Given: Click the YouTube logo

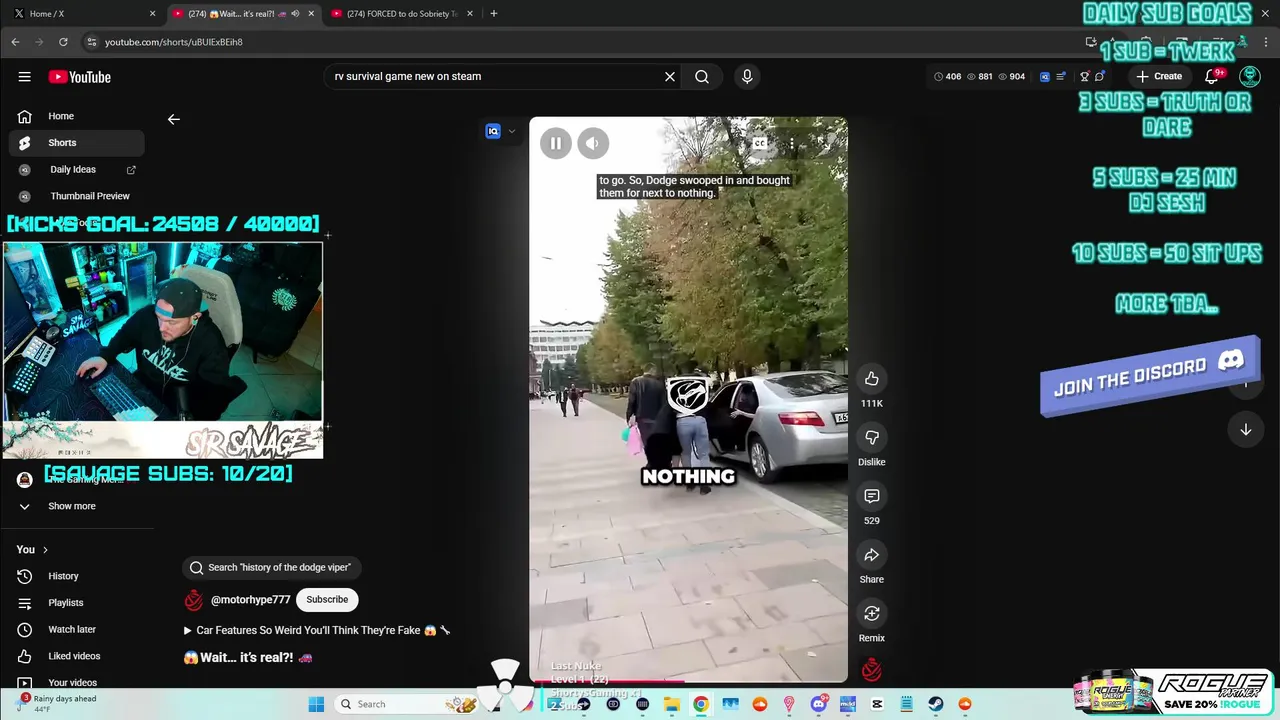Looking at the screenshot, I should tap(80, 77).
